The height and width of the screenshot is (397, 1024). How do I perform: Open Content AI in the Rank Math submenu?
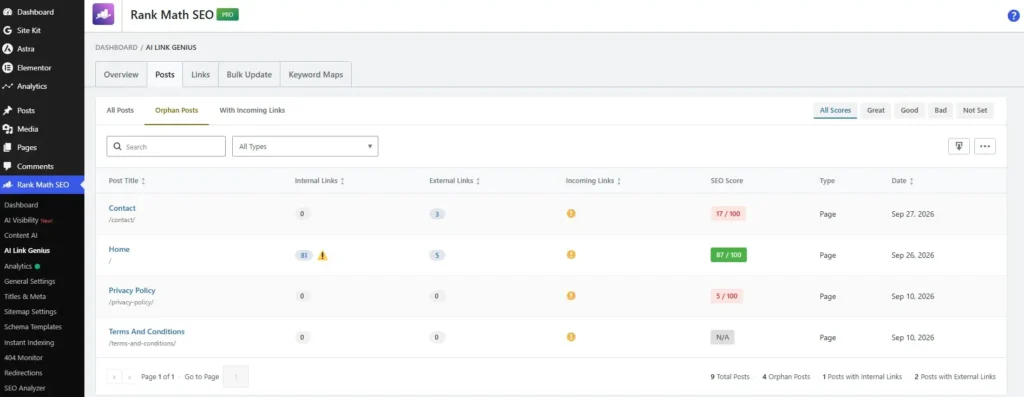21,235
